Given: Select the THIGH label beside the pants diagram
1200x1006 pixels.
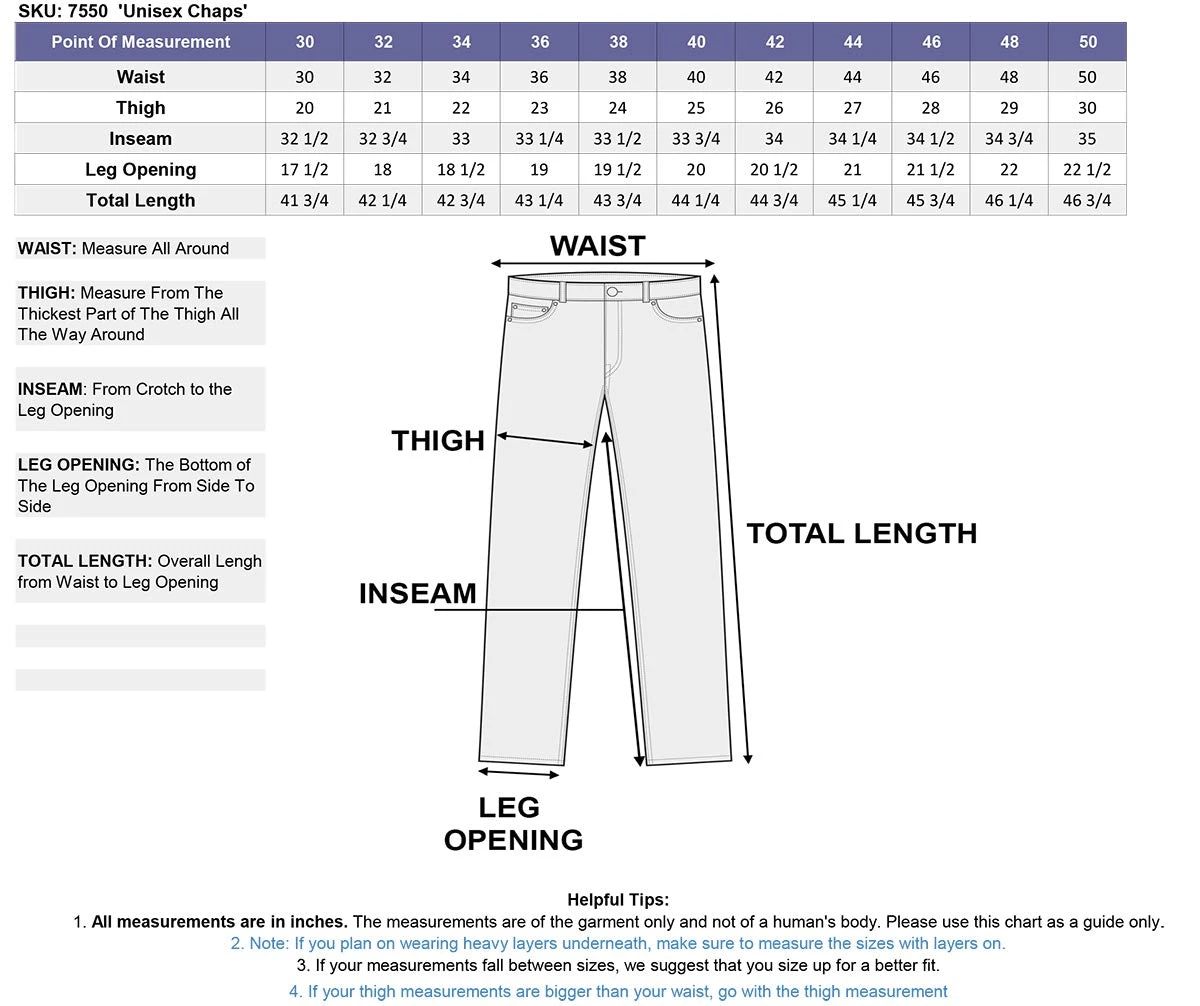Looking at the screenshot, I should click(438, 441).
